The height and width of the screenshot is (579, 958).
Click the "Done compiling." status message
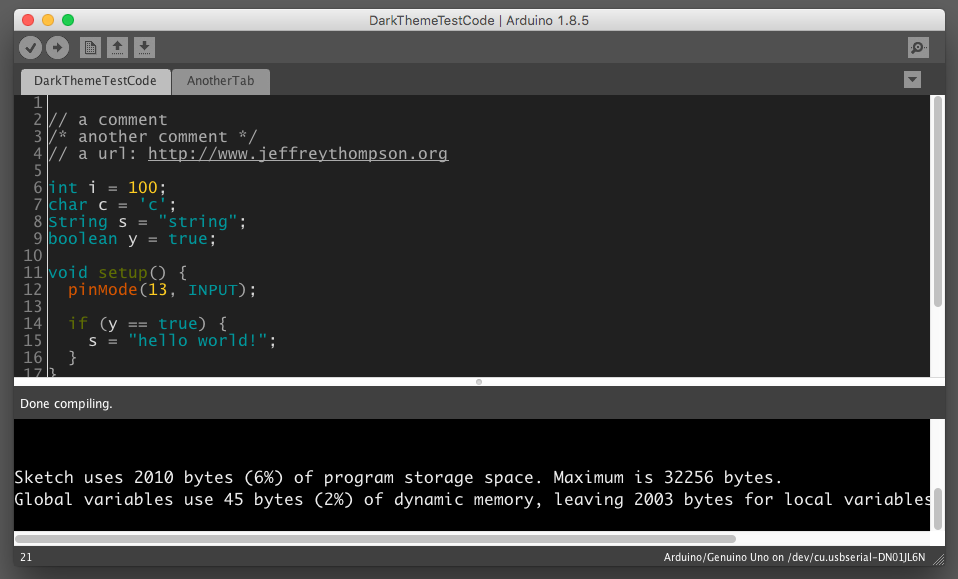66,404
